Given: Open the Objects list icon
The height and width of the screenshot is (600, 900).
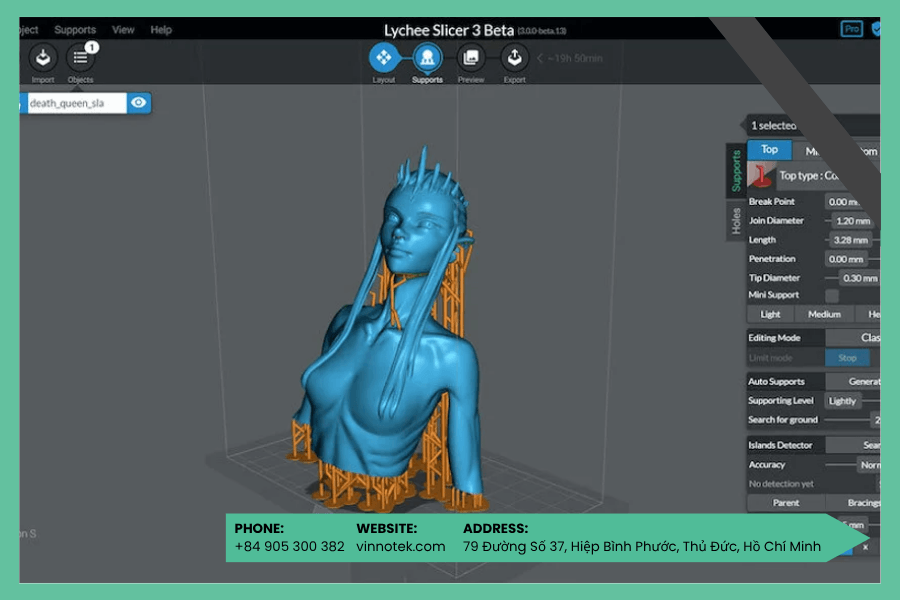Looking at the screenshot, I should click(80, 57).
